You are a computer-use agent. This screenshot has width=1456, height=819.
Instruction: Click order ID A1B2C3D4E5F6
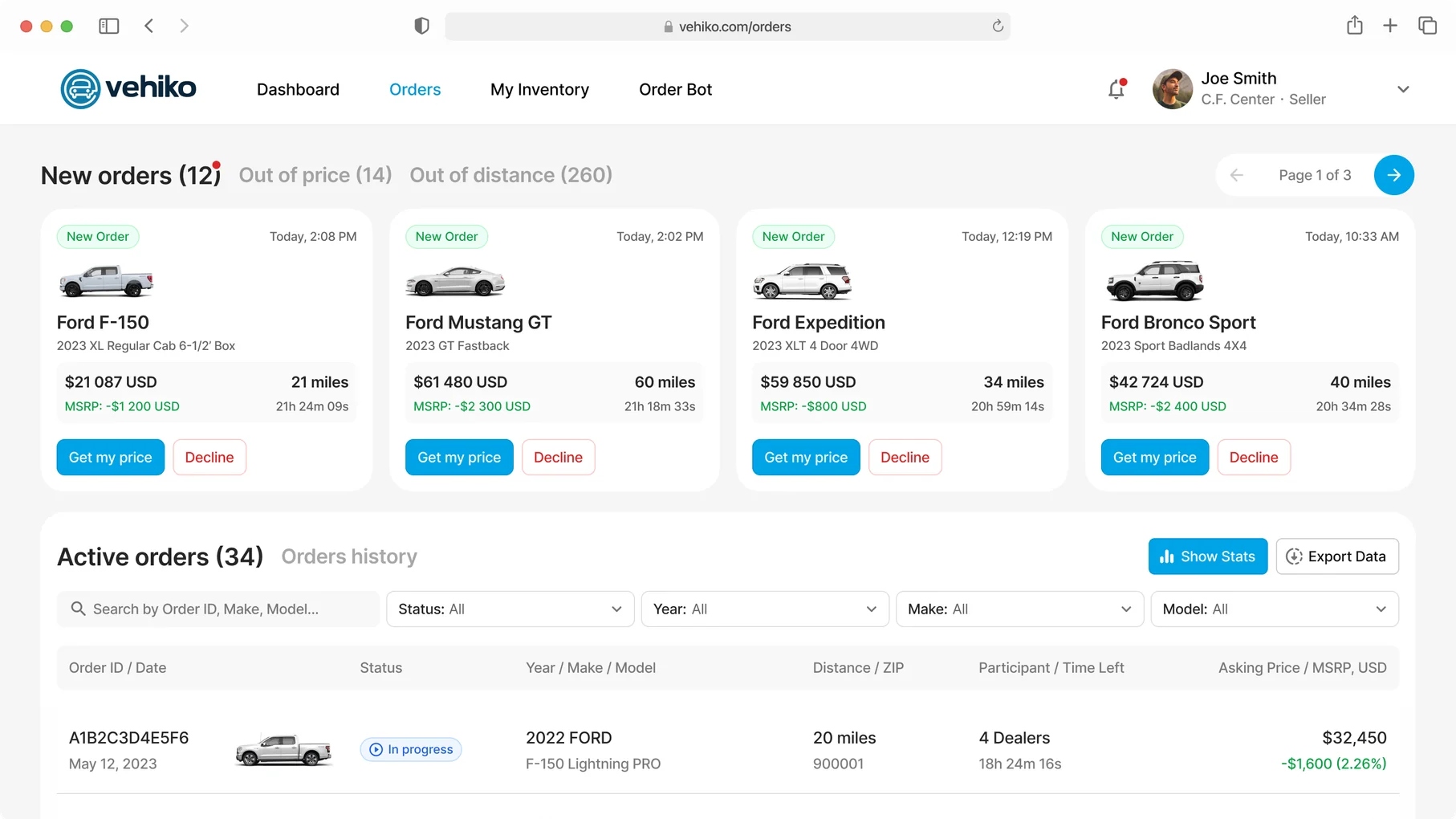[x=129, y=738]
